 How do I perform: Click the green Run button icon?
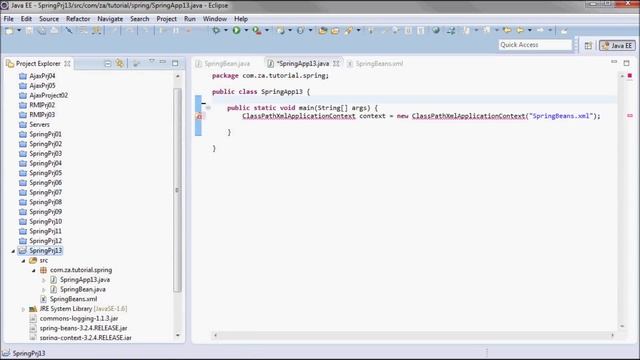point(236,30)
